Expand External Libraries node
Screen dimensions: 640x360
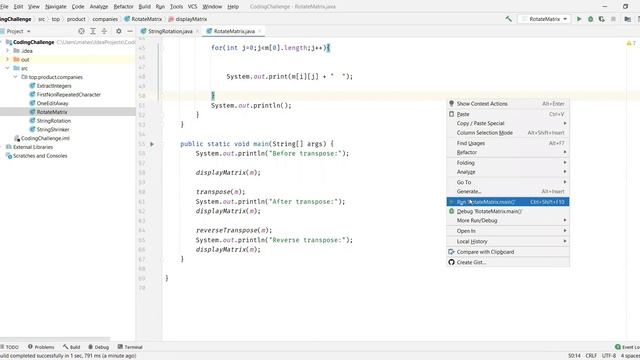pyautogui.click(x=2, y=147)
